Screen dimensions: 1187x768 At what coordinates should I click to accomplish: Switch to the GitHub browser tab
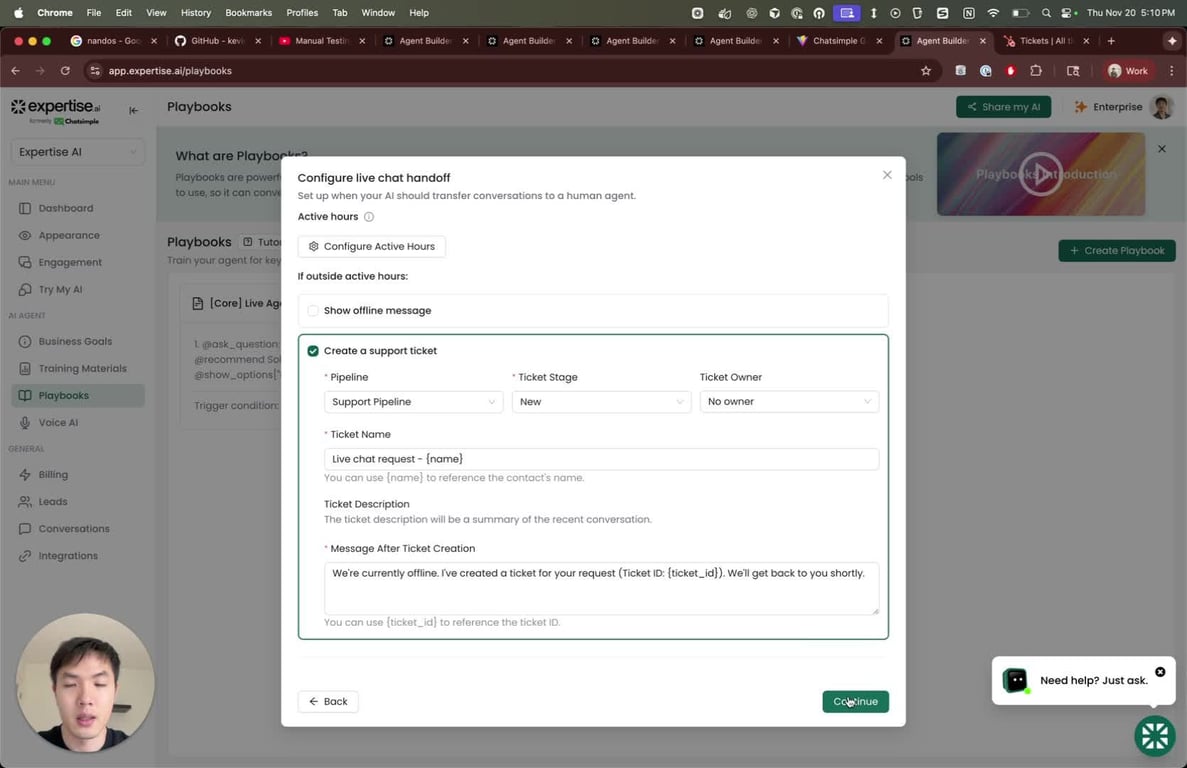click(x=217, y=41)
